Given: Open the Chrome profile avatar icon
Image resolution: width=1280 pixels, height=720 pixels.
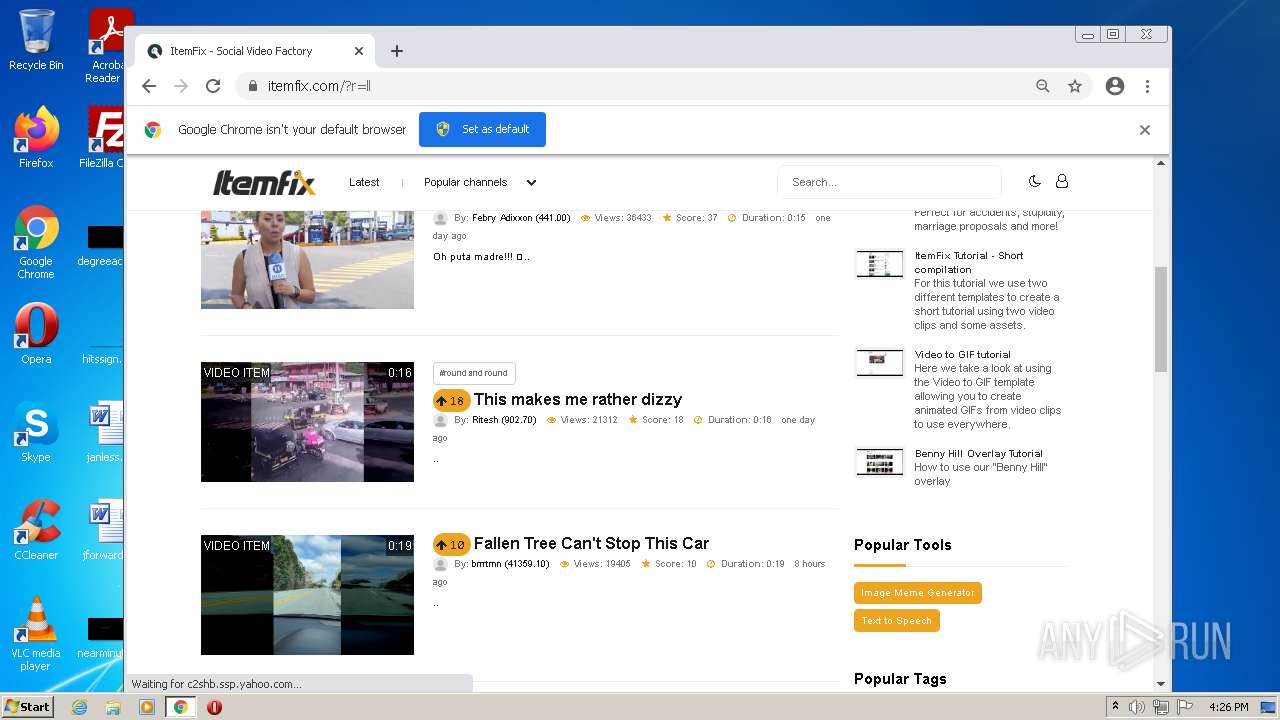Looking at the screenshot, I should click(1115, 86).
